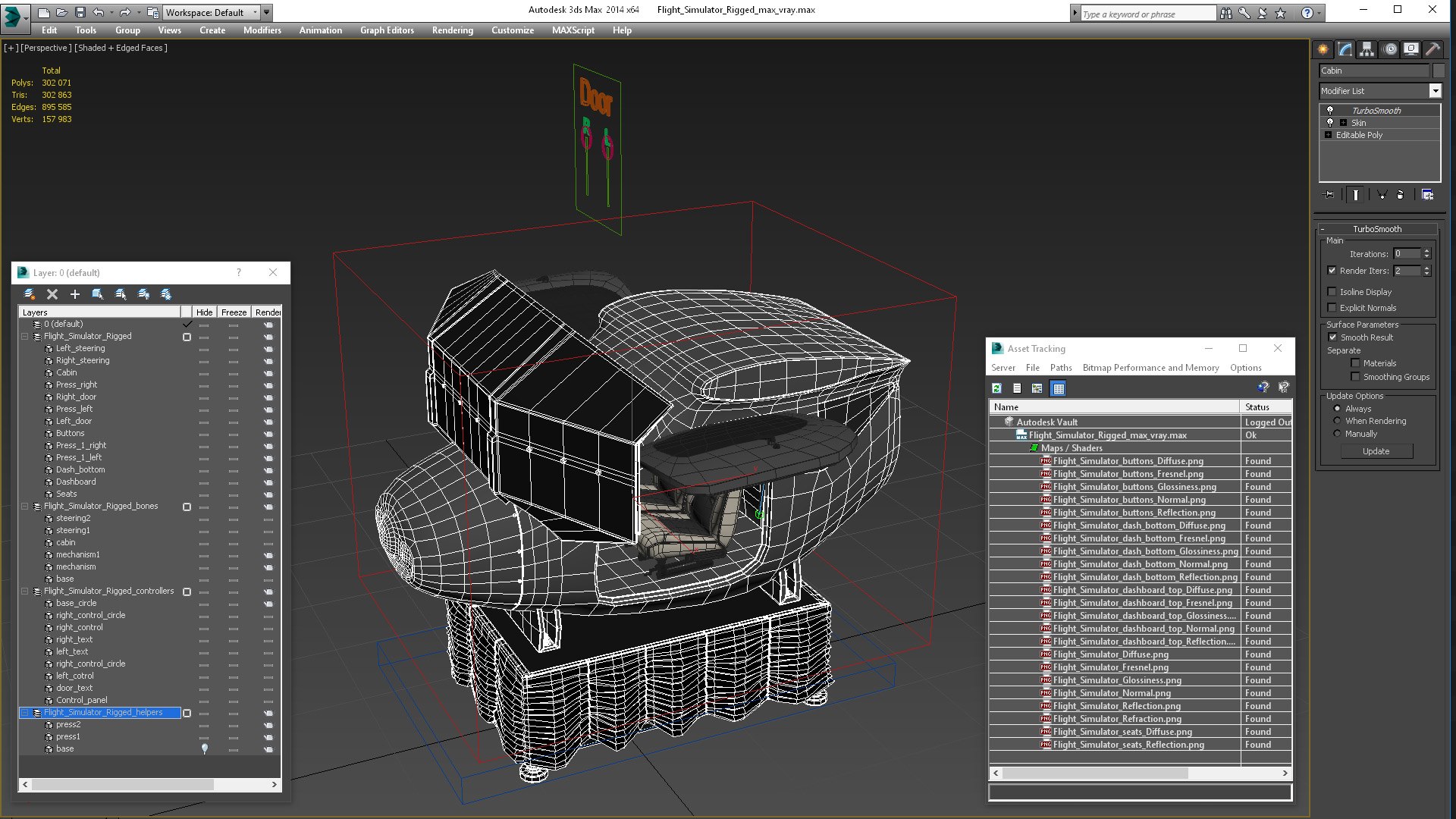Image resolution: width=1456 pixels, height=819 pixels.
Task: Open the Rendering menu
Action: (453, 30)
